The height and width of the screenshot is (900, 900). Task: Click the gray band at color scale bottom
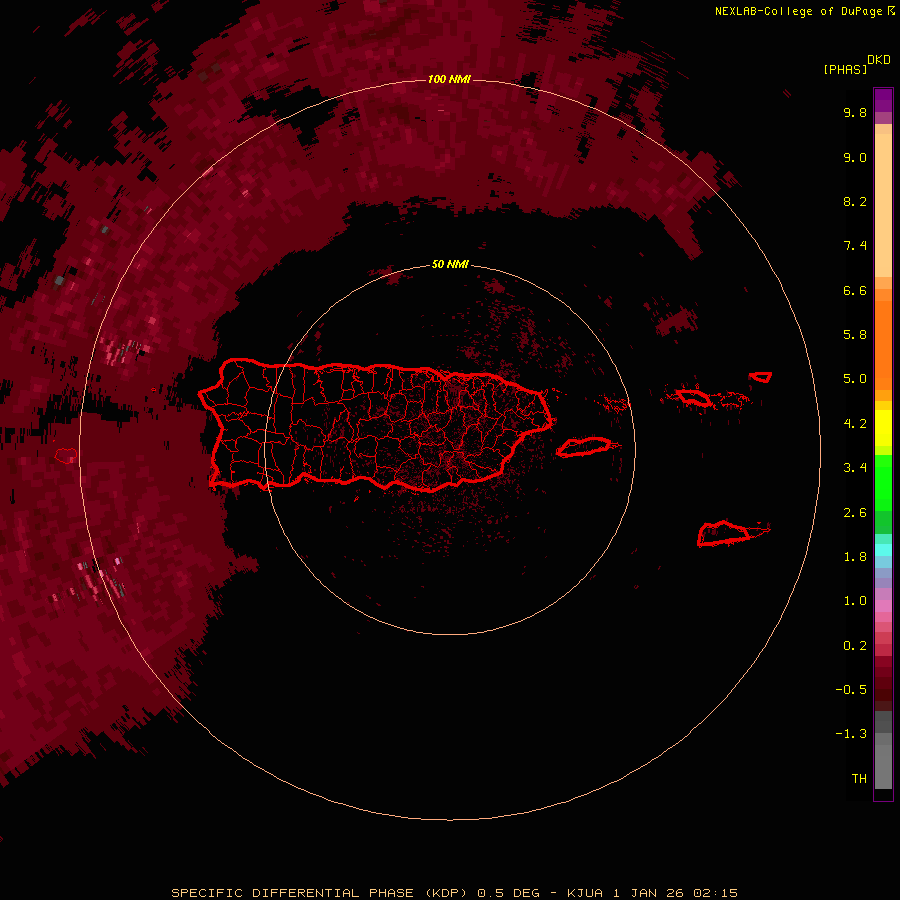click(883, 763)
